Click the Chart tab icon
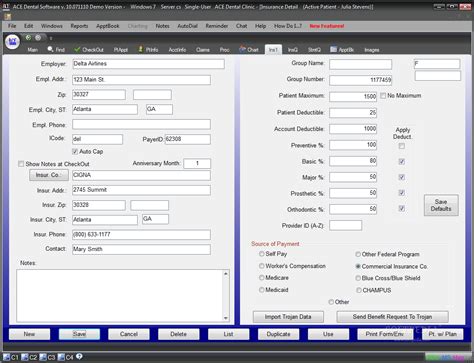 (x=242, y=49)
